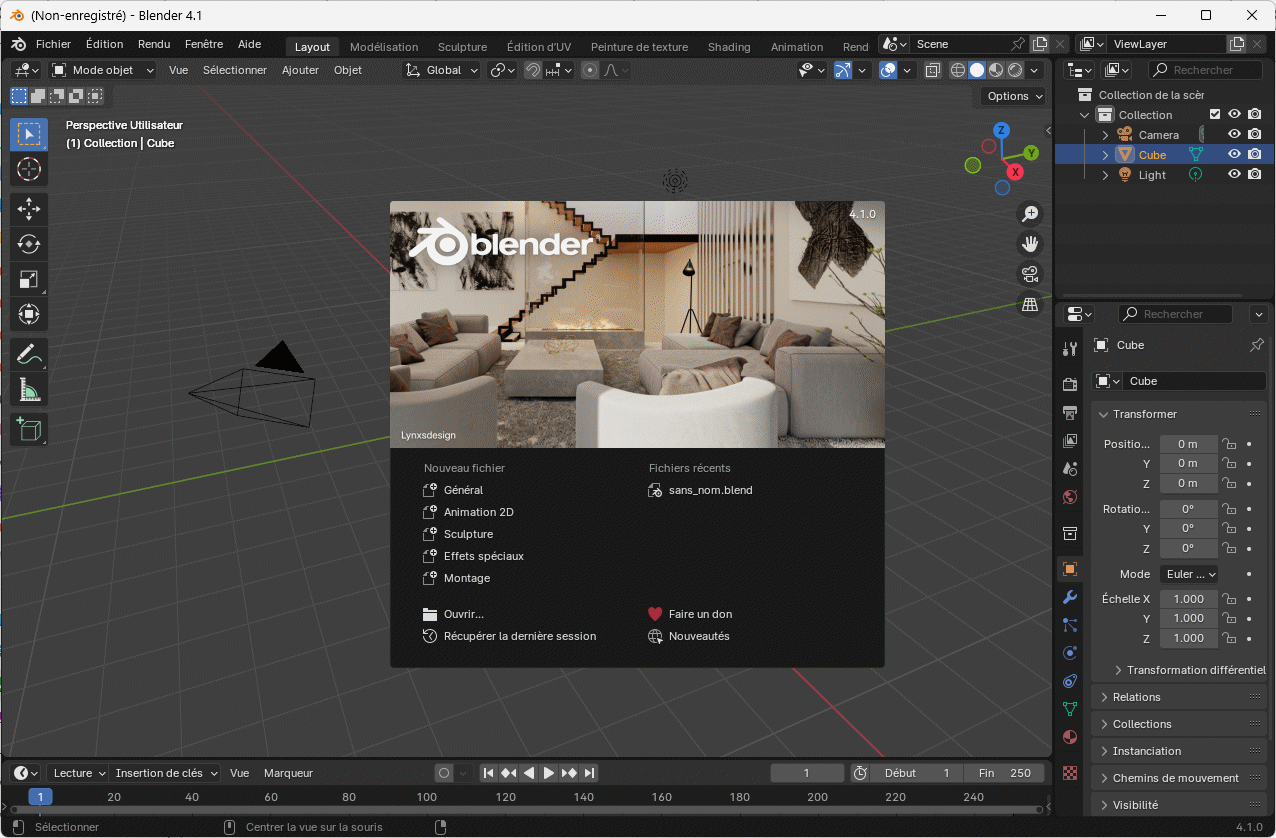Open the Rendu menu
Viewport: 1276px width, 838px height.
[154, 44]
